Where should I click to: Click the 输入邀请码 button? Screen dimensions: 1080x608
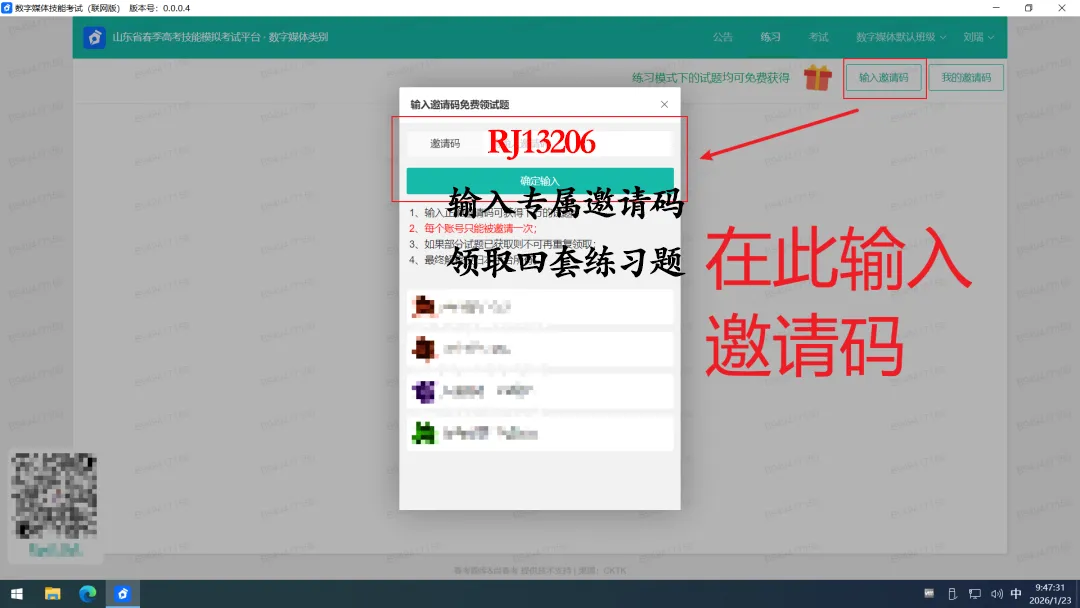(884, 78)
